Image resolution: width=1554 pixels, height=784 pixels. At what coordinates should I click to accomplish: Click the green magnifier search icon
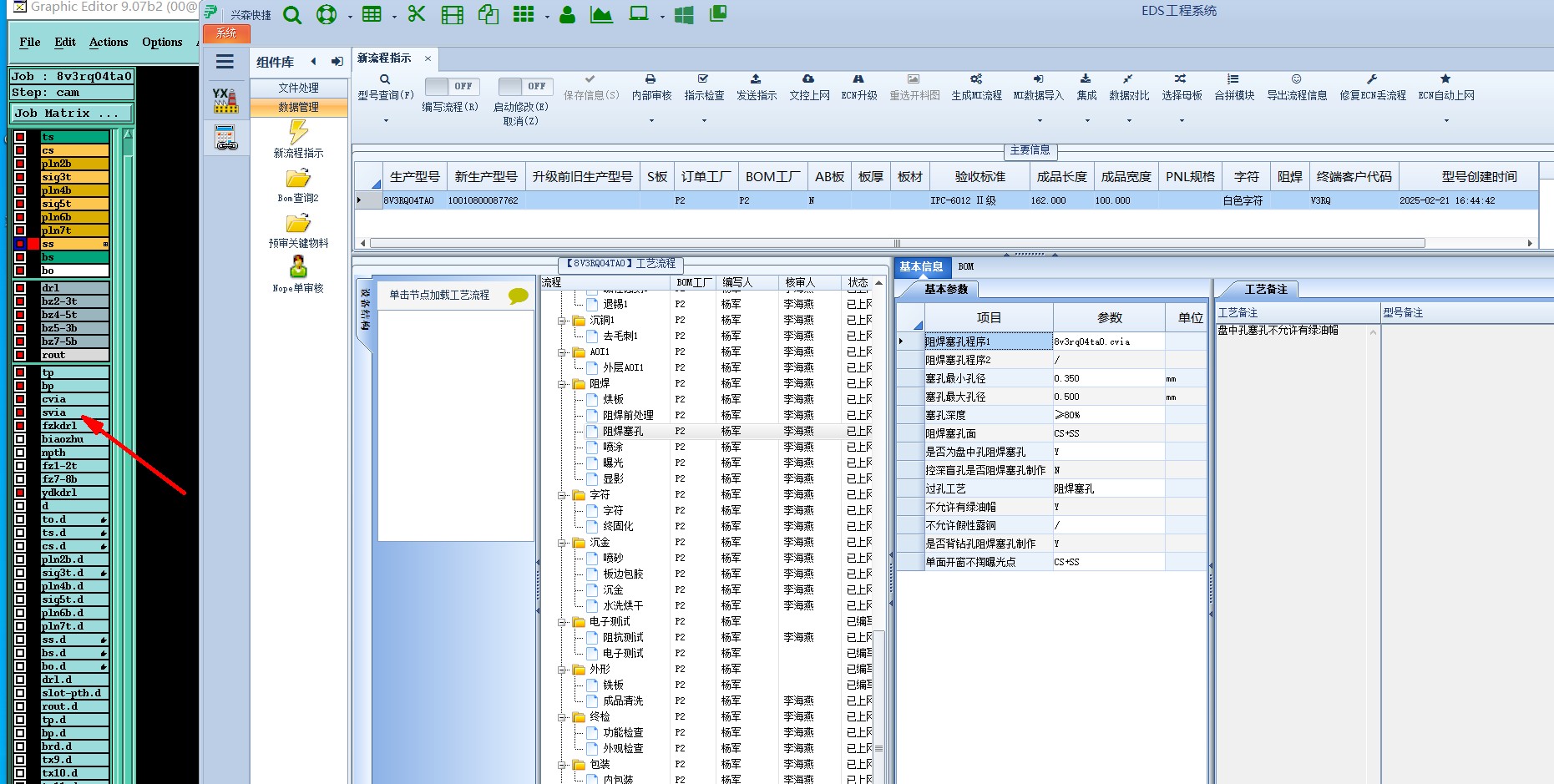[x=291, y=15]
